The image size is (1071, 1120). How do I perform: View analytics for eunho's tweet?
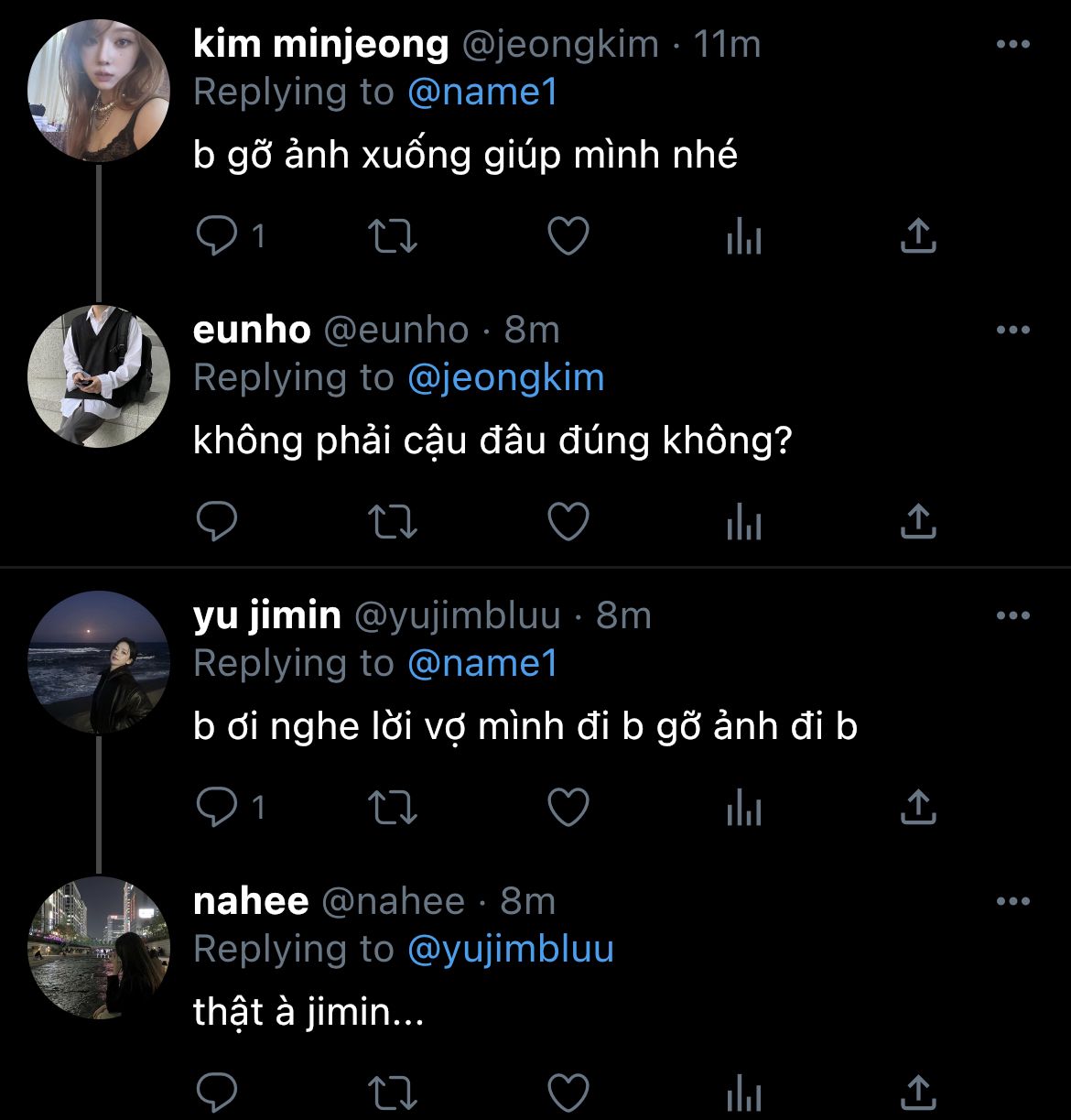click(743, 522)
